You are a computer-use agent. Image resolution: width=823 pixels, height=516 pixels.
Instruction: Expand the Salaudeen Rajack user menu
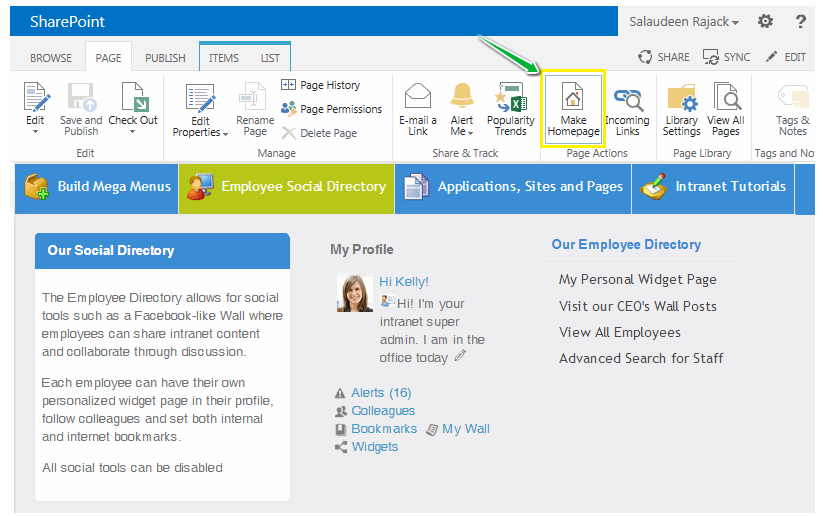click(684, 22)
